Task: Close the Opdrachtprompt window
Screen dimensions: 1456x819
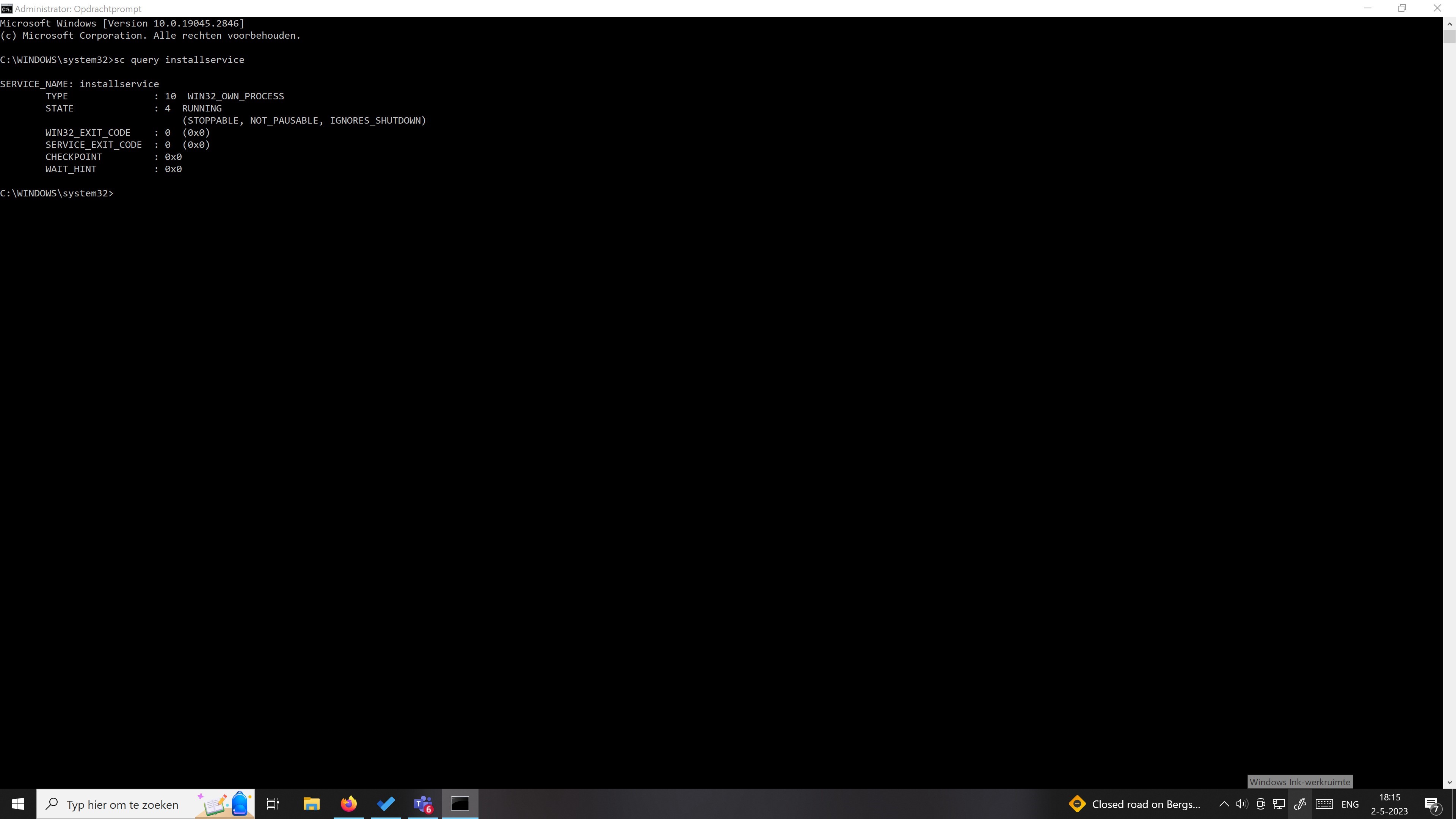Action: (x=1437, y=8)
